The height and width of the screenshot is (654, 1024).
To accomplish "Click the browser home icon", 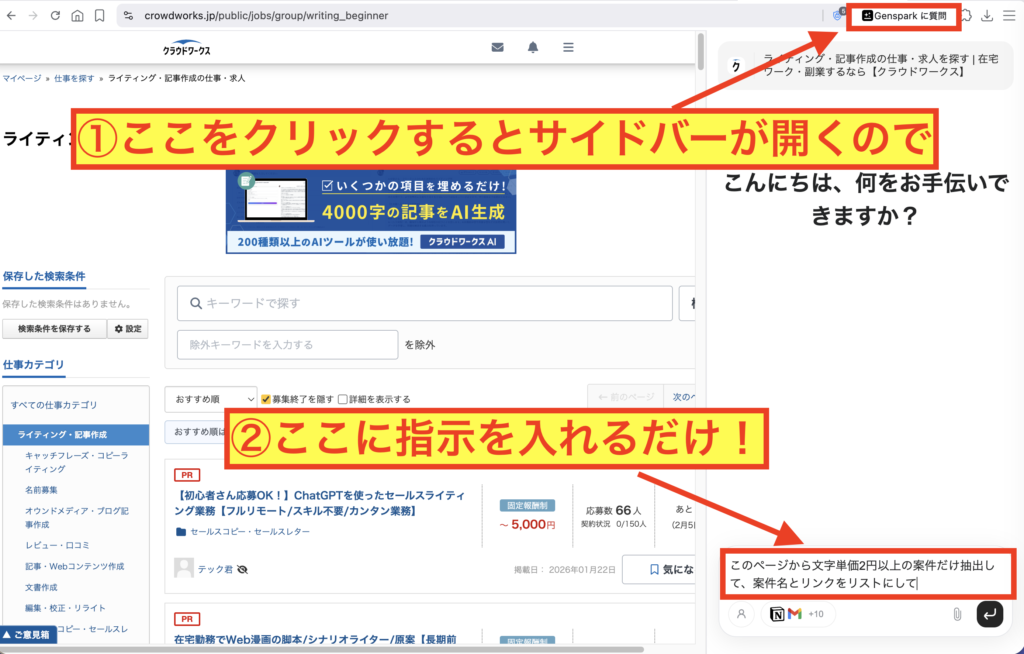I will tap(77, 16).
